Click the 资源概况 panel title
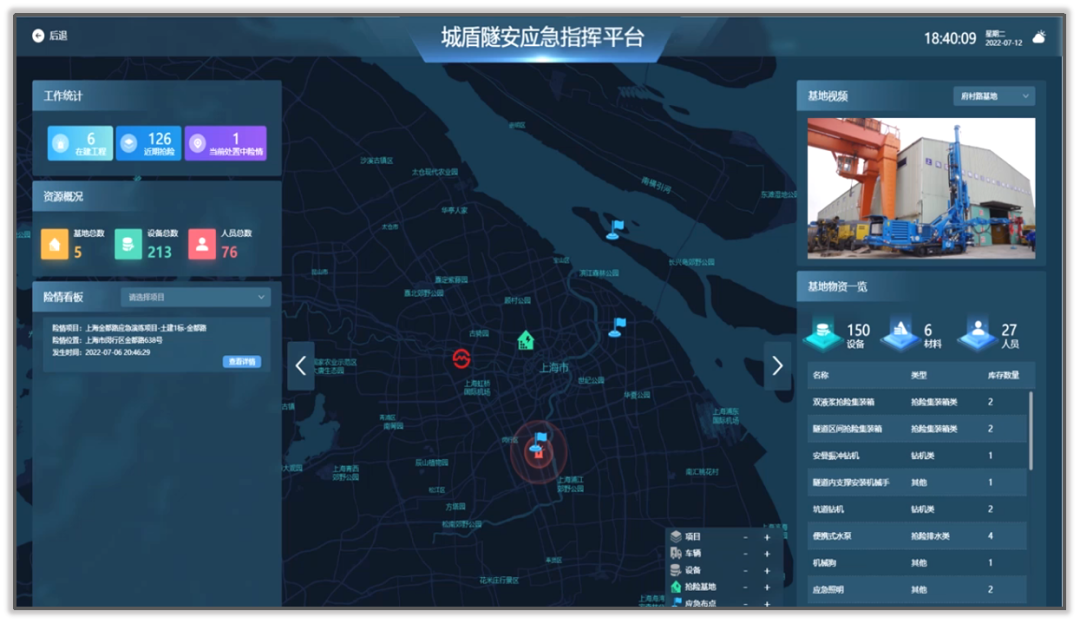 point(63,196)
